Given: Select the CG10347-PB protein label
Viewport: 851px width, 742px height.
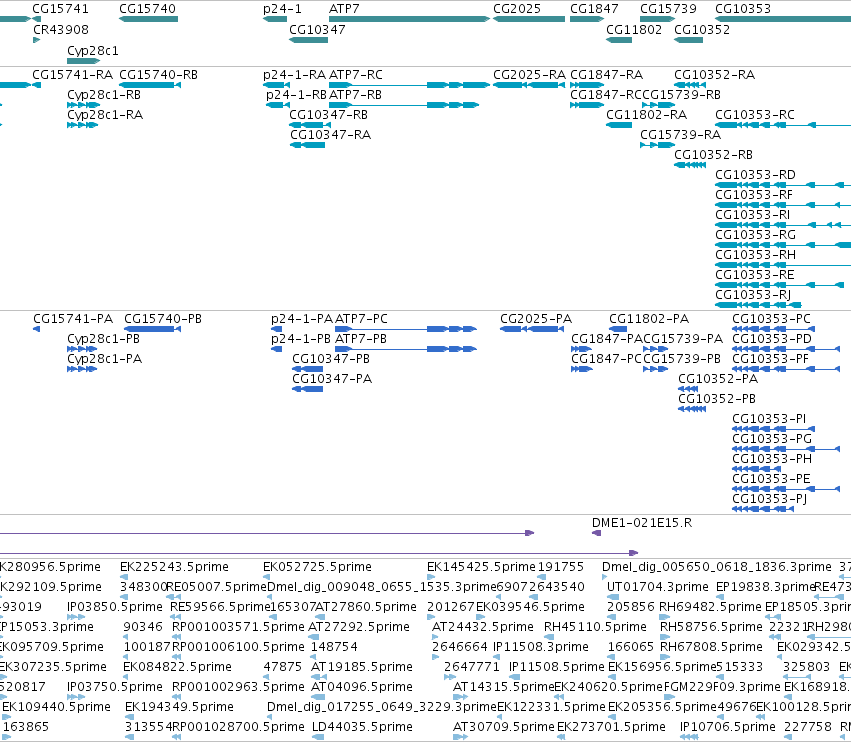Looking at the screenshot, I should pos(331,359).
